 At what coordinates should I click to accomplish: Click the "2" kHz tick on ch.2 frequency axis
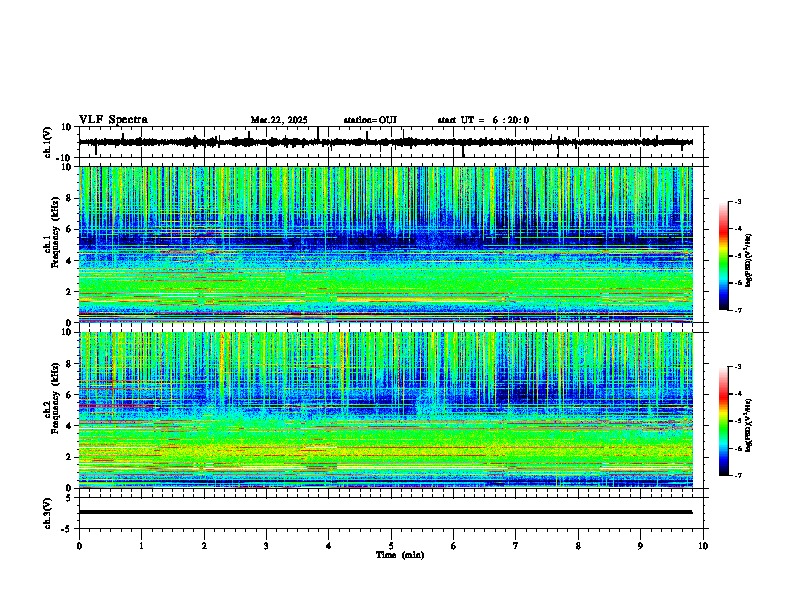[x=70, y=457]
